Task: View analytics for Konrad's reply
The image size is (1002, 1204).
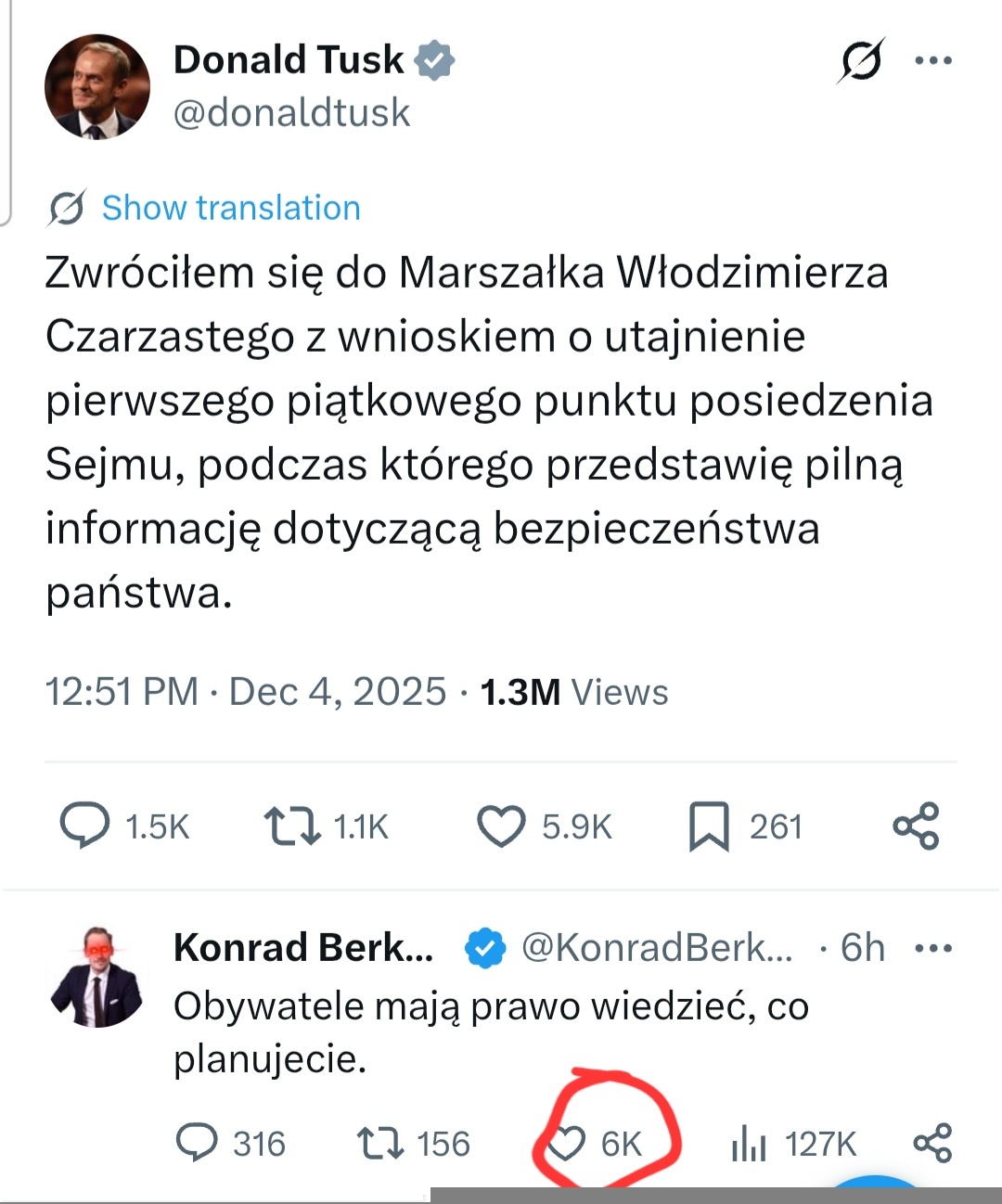Action: [749, 1145]
